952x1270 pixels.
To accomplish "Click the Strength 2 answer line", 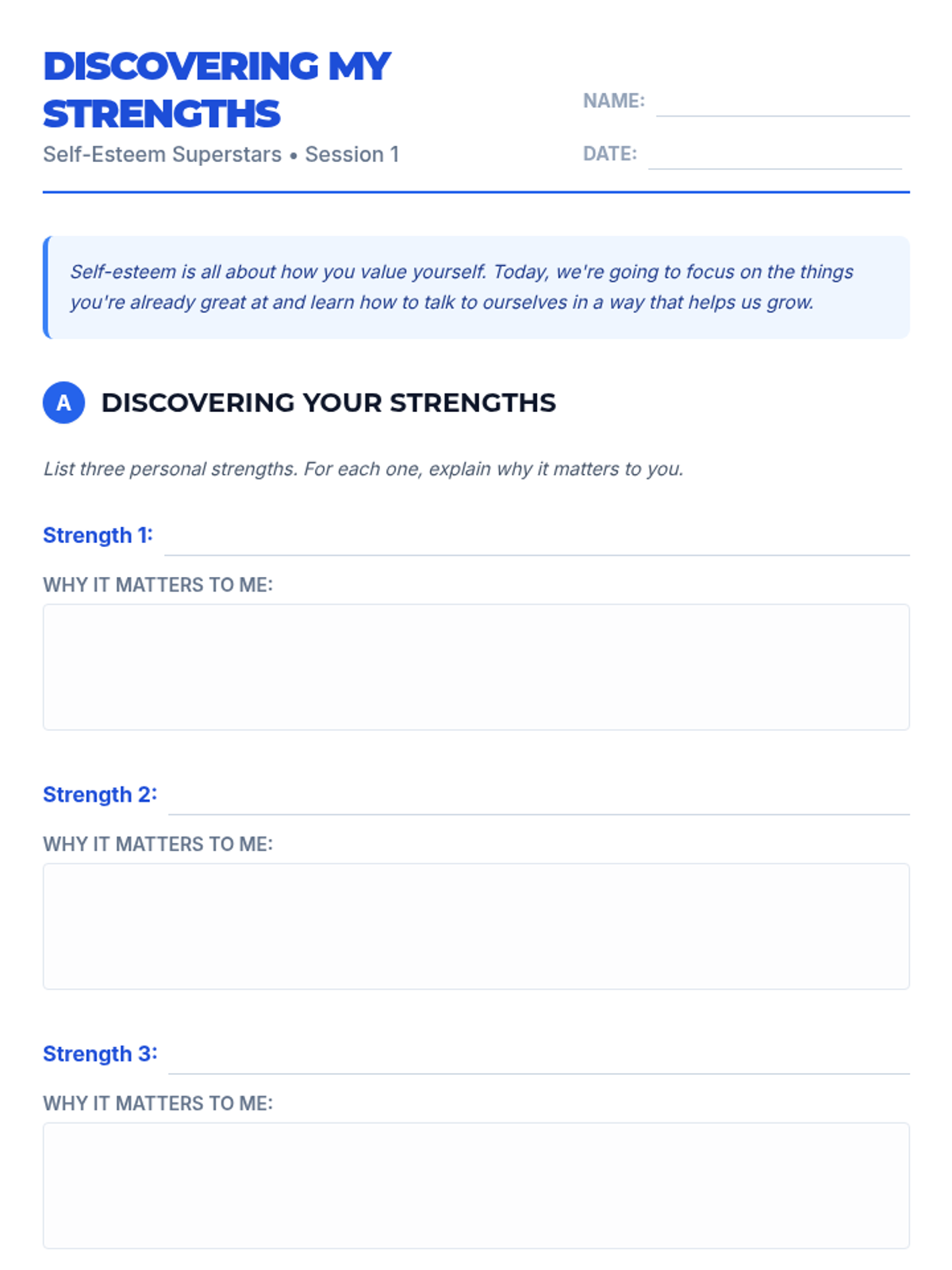I will pyautogui.click(x=539, y=799).
